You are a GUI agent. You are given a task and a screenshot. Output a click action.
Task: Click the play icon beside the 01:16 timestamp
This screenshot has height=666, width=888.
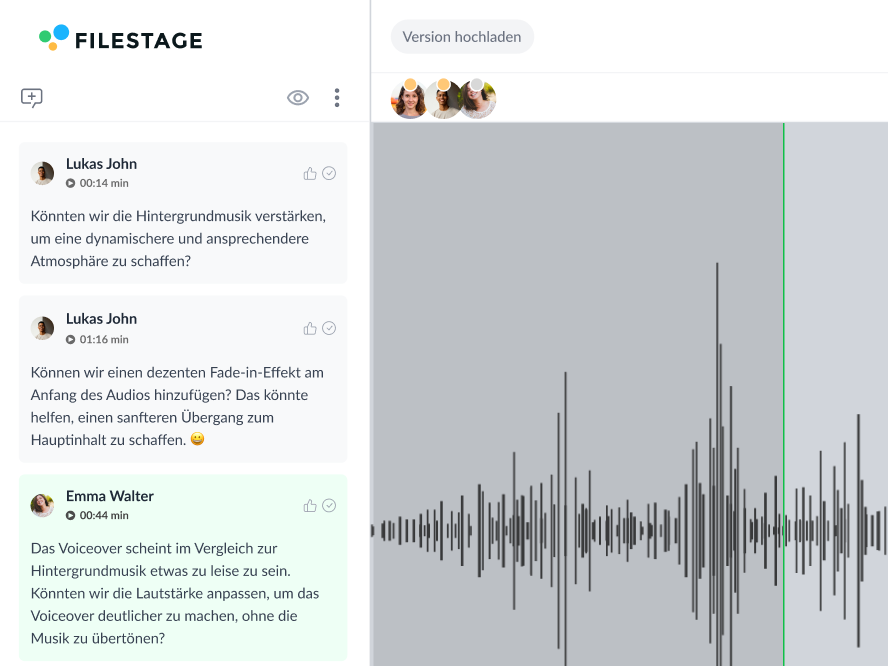[x=70, y=339]
